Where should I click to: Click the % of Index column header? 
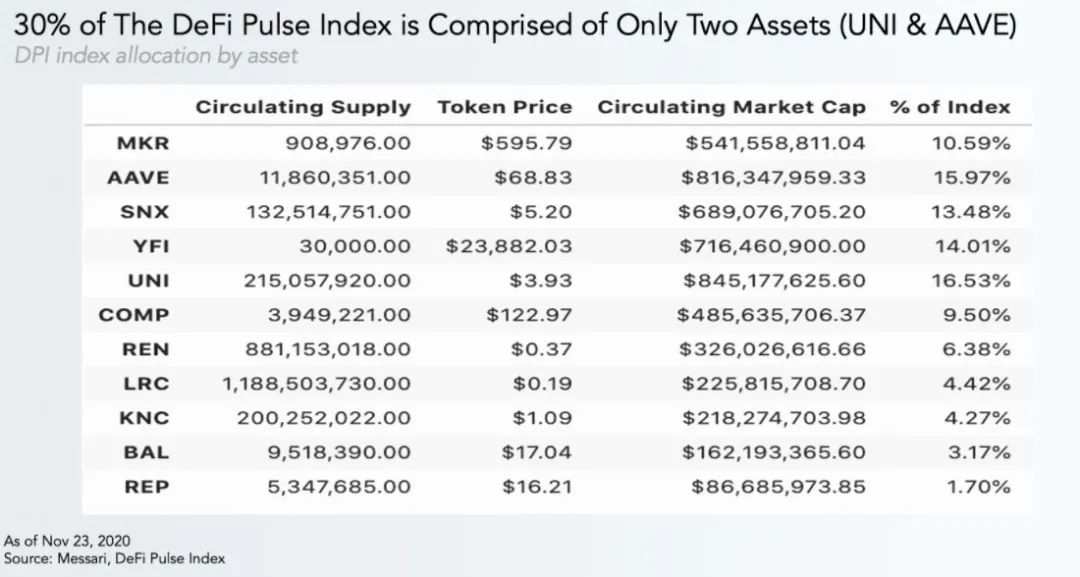click(950, 107)
